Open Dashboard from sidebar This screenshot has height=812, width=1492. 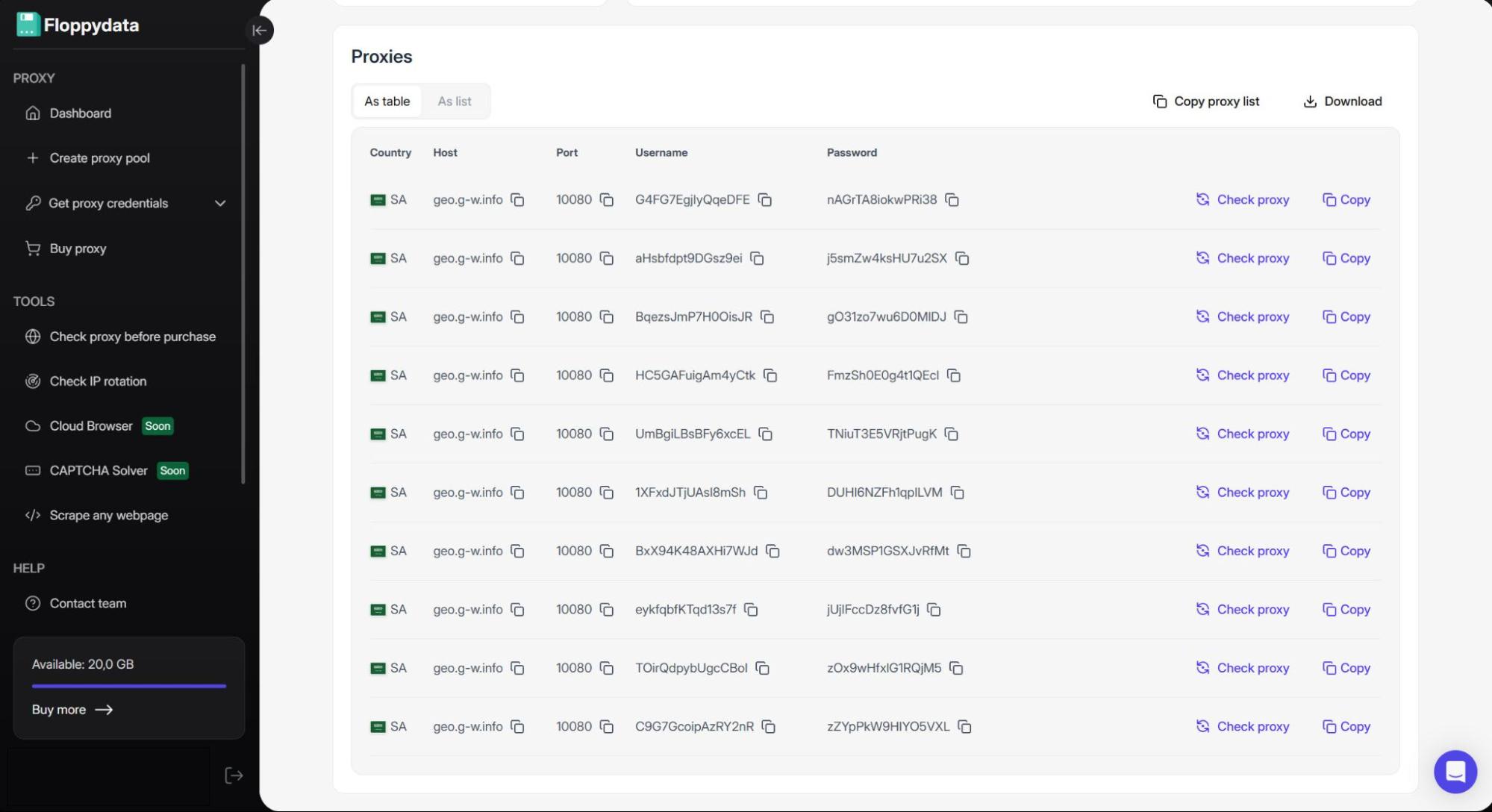(80, 113)
